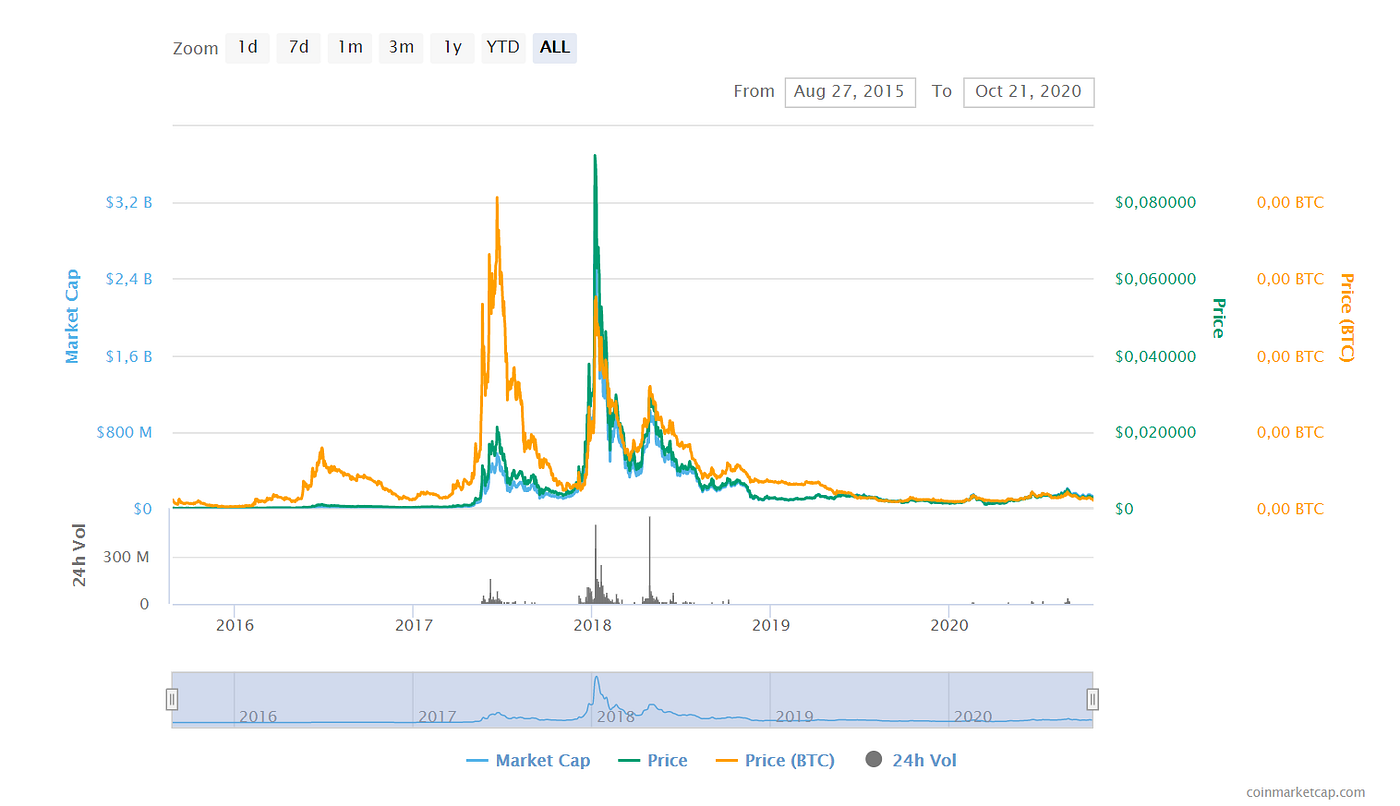
Task: Select the 1d zoom option
Action: pos(247,47)
